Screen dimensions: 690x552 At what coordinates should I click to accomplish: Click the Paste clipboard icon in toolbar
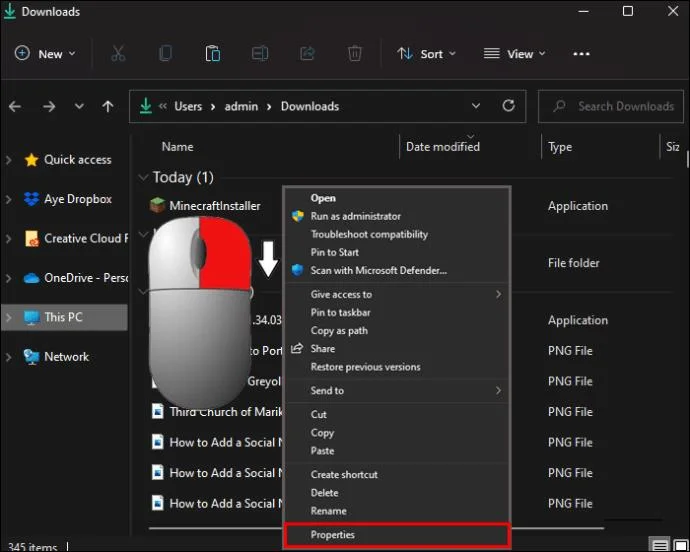[x=213, y=54]
